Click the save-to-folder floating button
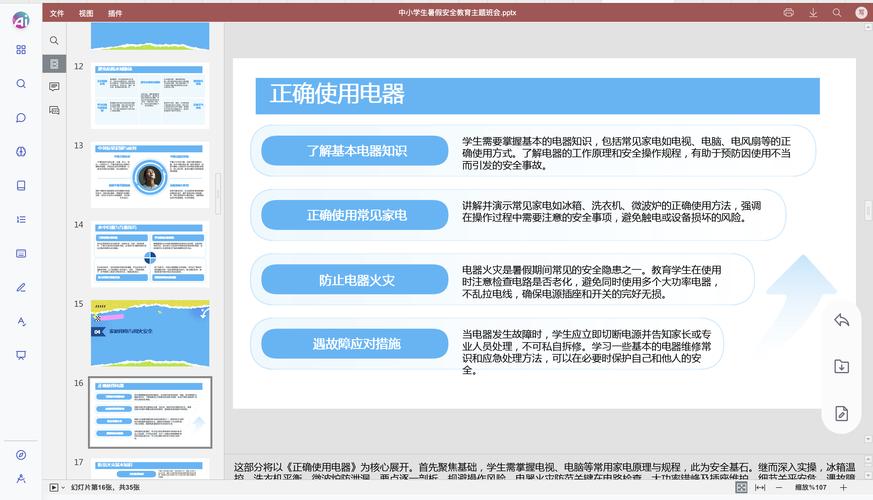 click(841, 366)
